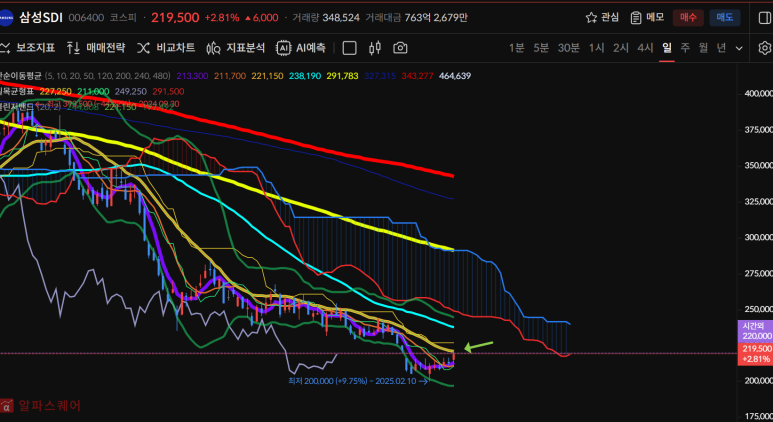Click the 단순이동평균 indicator legend
This screenshot has height=422, width=773.
click(21, 76)
